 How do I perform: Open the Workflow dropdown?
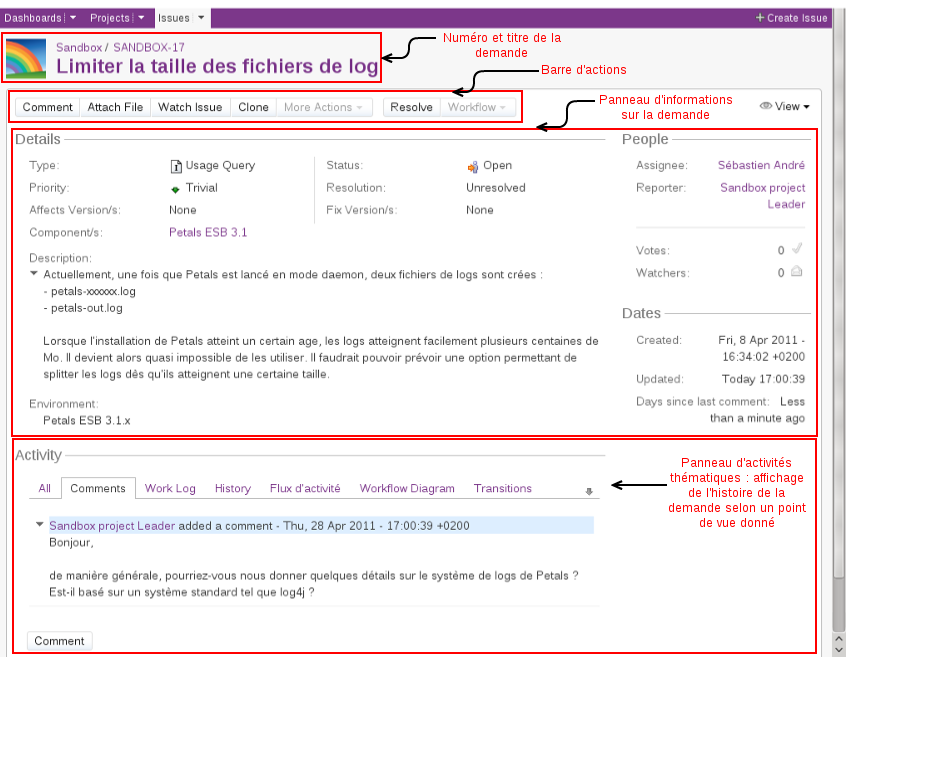point(478,106)
